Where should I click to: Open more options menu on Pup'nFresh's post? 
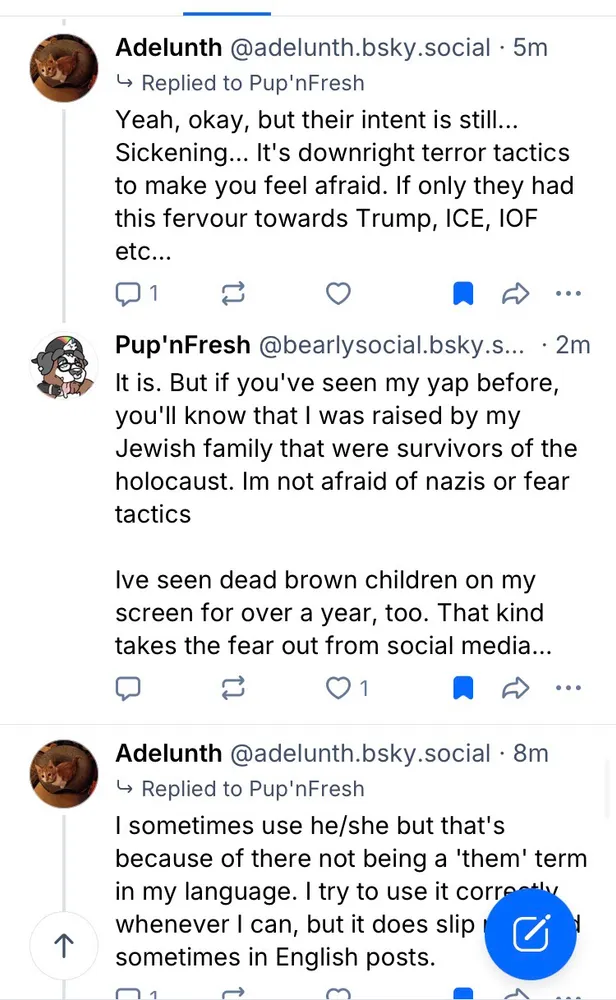pos(567,688)
